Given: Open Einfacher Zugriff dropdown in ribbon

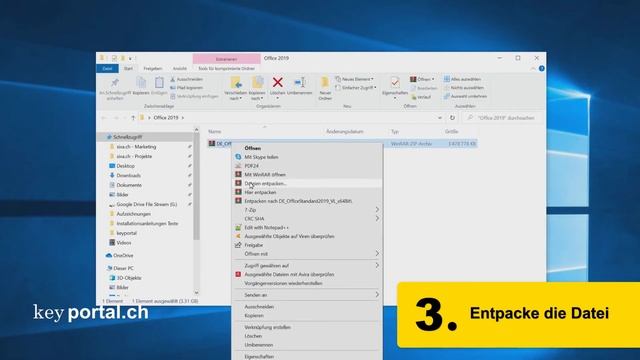Looking at the screenshot, I should 356,88.
